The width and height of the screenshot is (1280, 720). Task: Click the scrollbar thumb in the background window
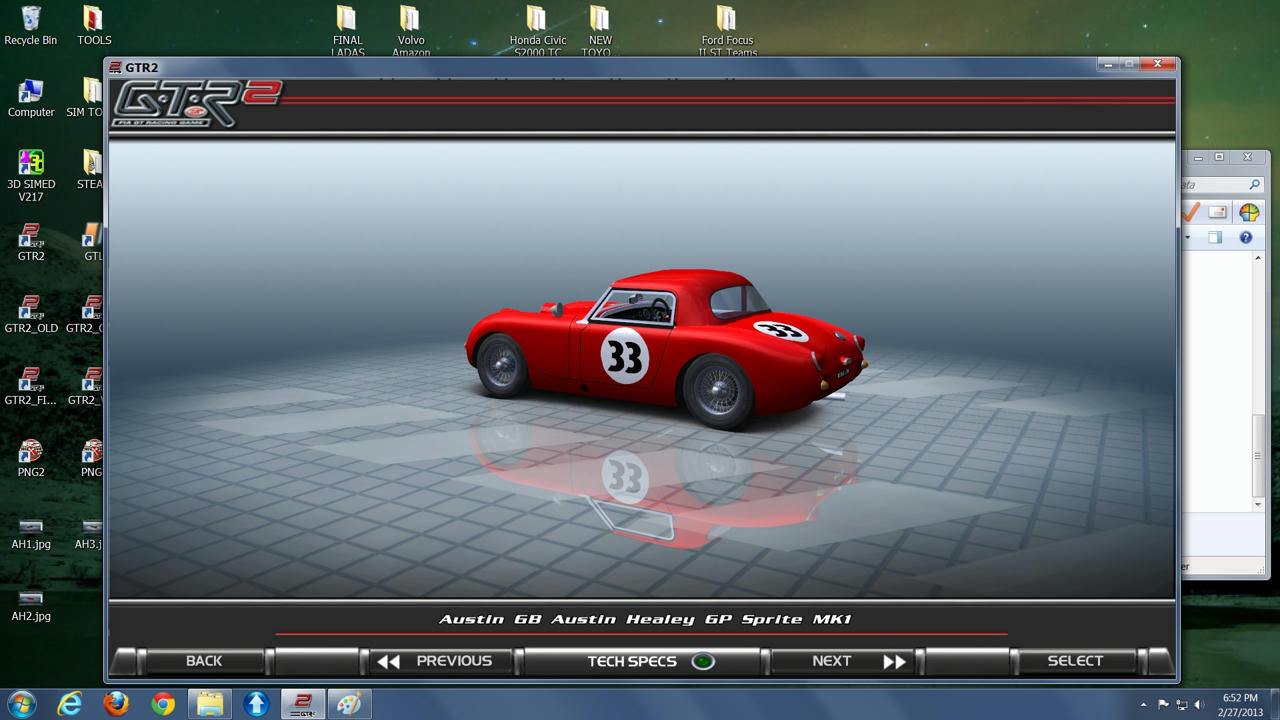1258,455
